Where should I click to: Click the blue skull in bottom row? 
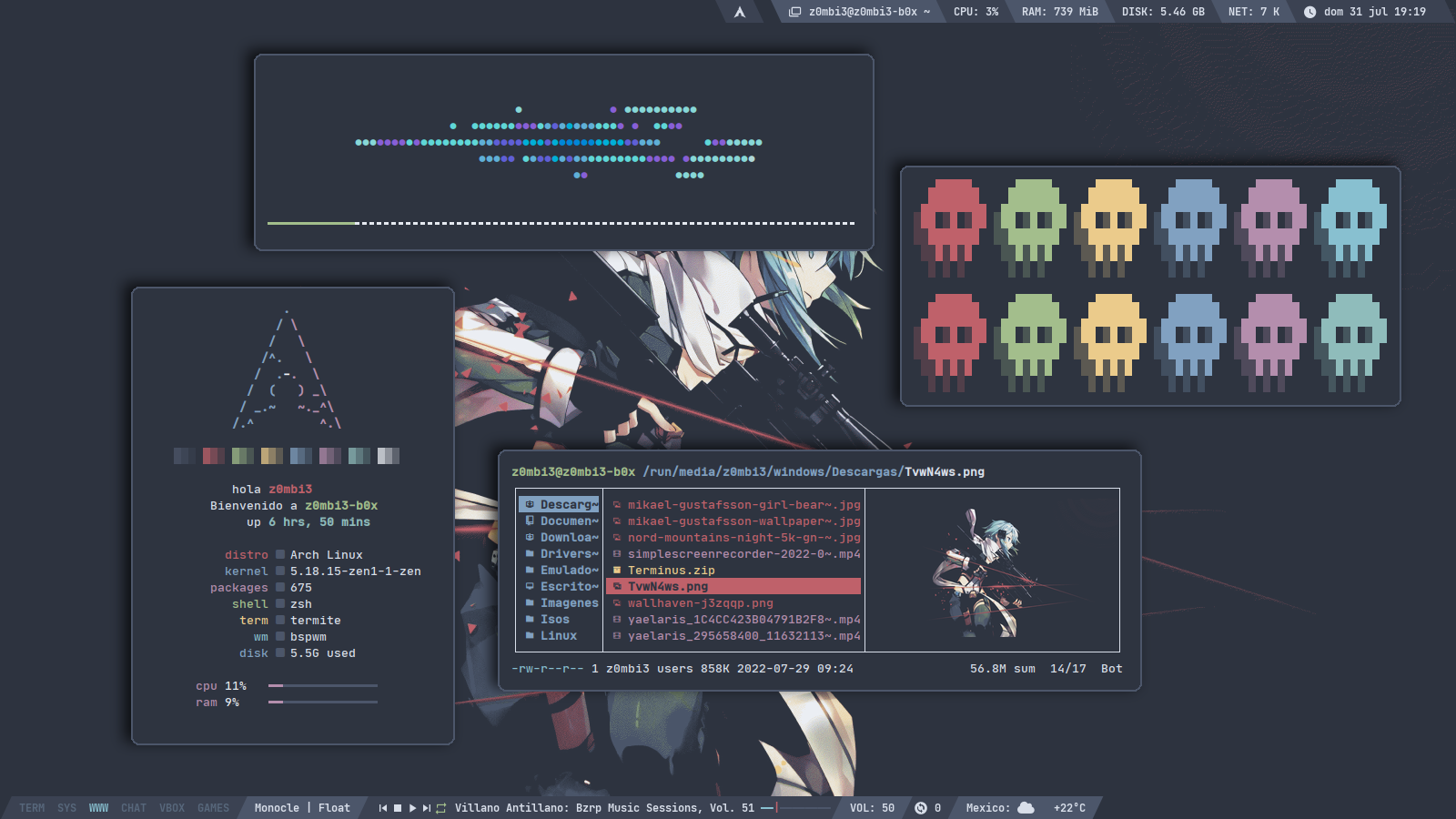pyautogui.click(x=1191, y=343)
